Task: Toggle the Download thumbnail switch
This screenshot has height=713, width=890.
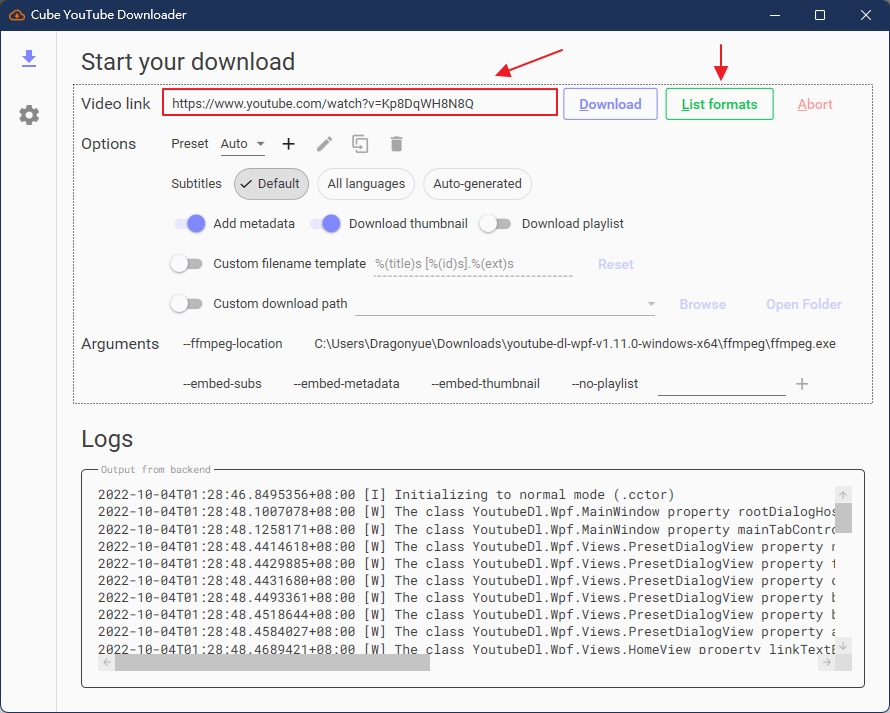Action: (x=325, y=224)
